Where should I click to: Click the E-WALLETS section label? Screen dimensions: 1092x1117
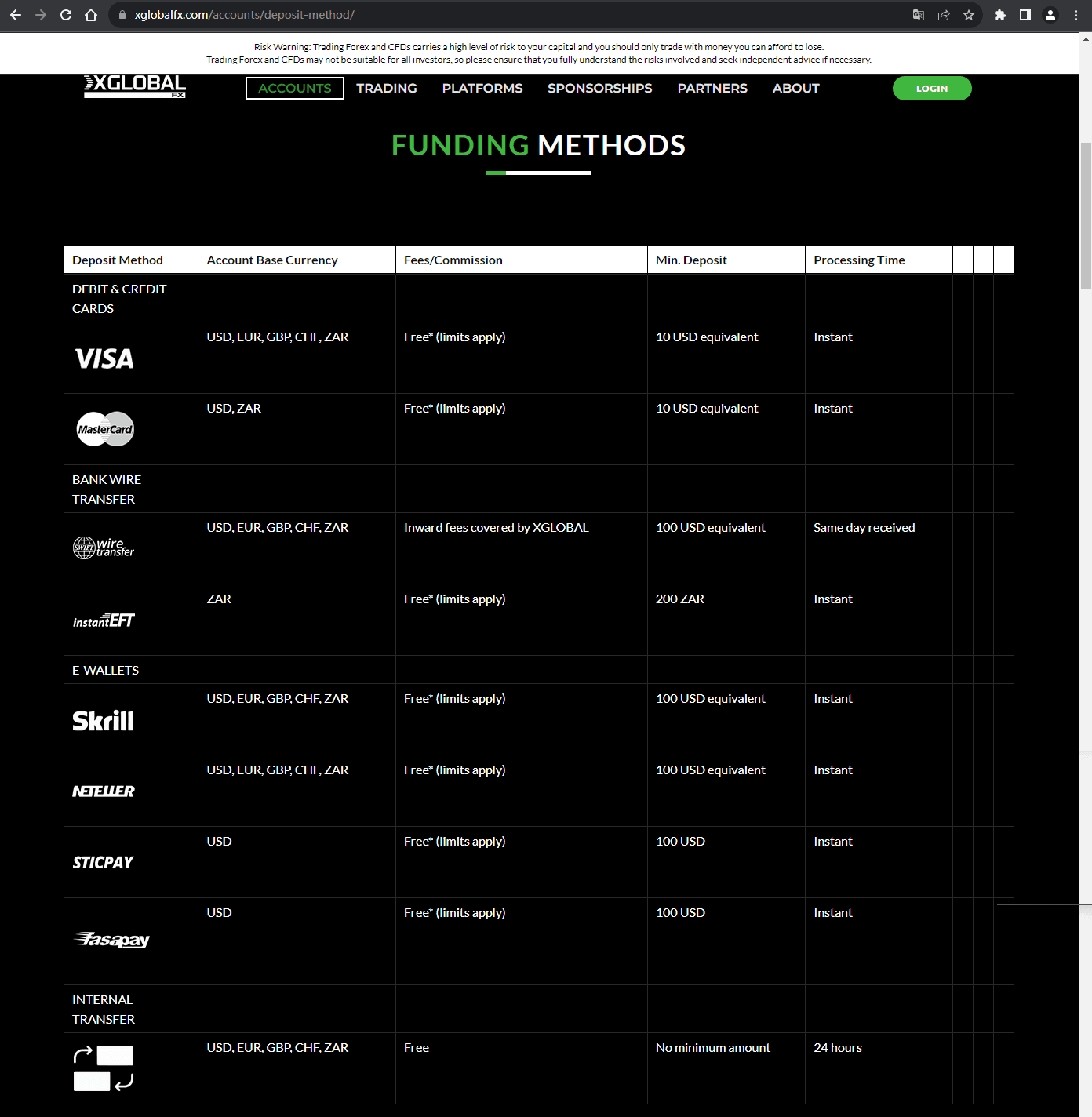click(x=105, y=670)
